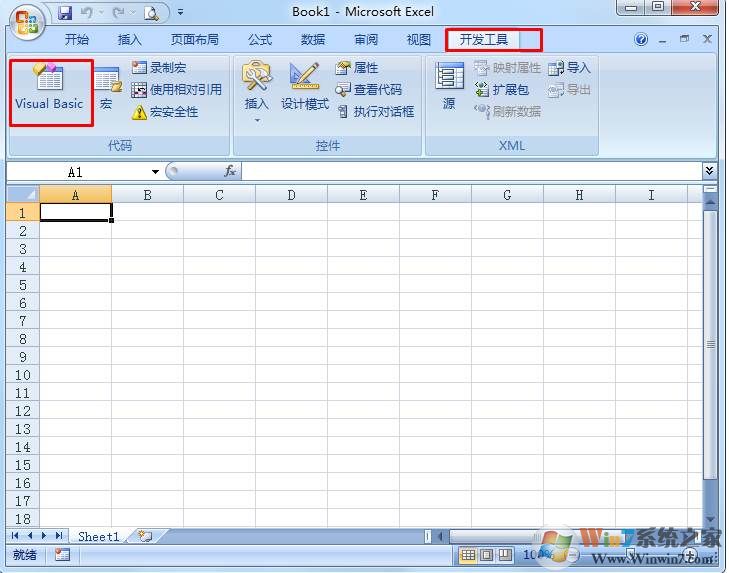729x573 pixels.
Task: Redo the last action
Action: (x=118, y=13)
